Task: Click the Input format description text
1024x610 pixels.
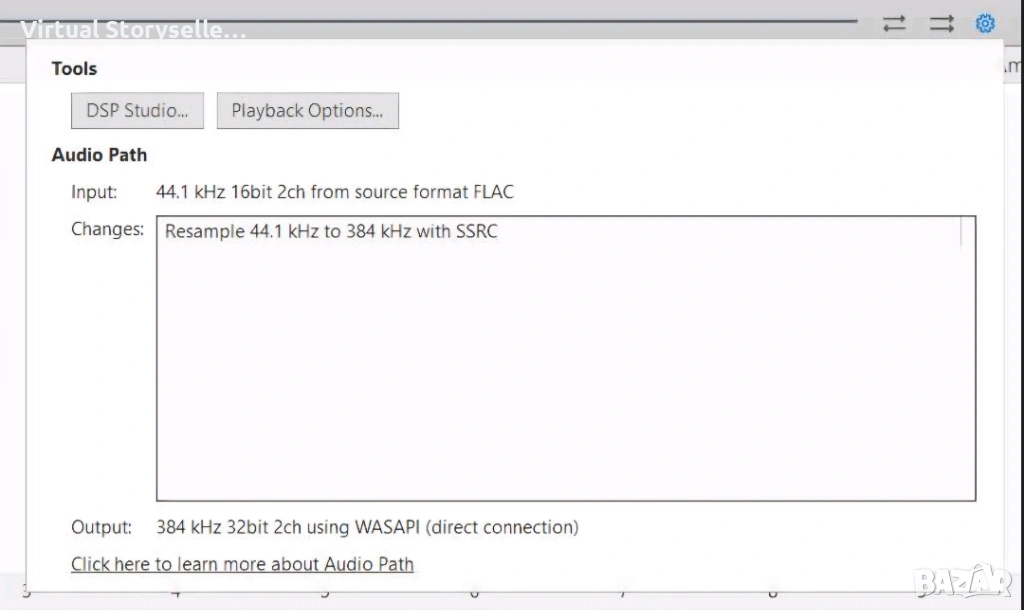Action: point(335,191)
